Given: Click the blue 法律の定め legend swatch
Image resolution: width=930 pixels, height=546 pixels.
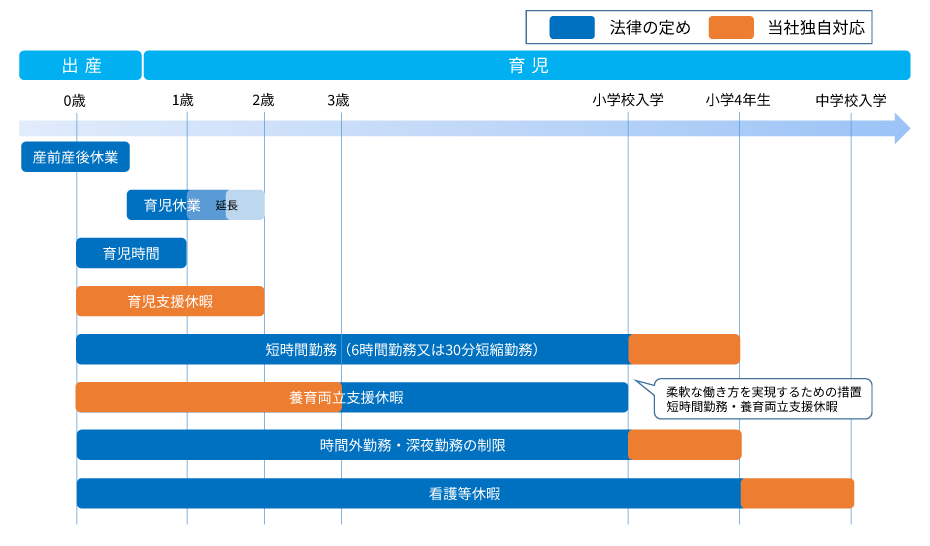Looking at the screenshot, I should pyautogui.click(x=572, y=28).
